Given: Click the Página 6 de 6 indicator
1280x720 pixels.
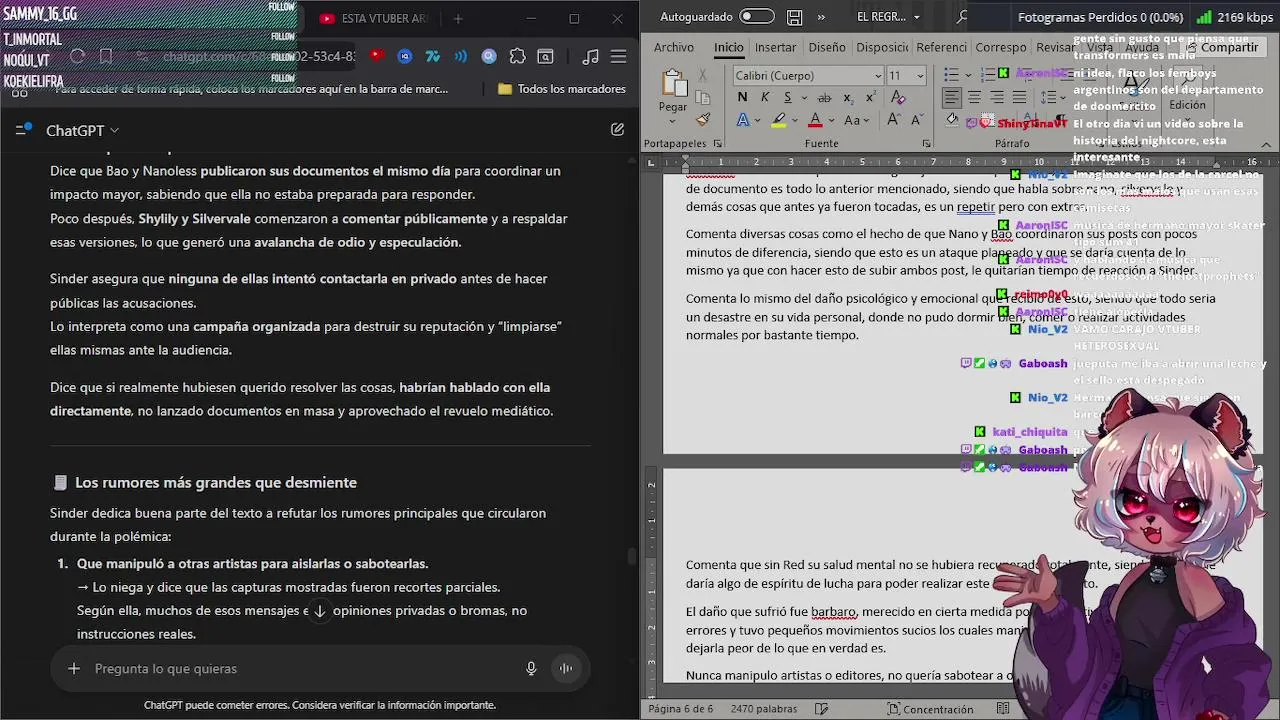Looking at the screenshot, I should tap(681, 709).
